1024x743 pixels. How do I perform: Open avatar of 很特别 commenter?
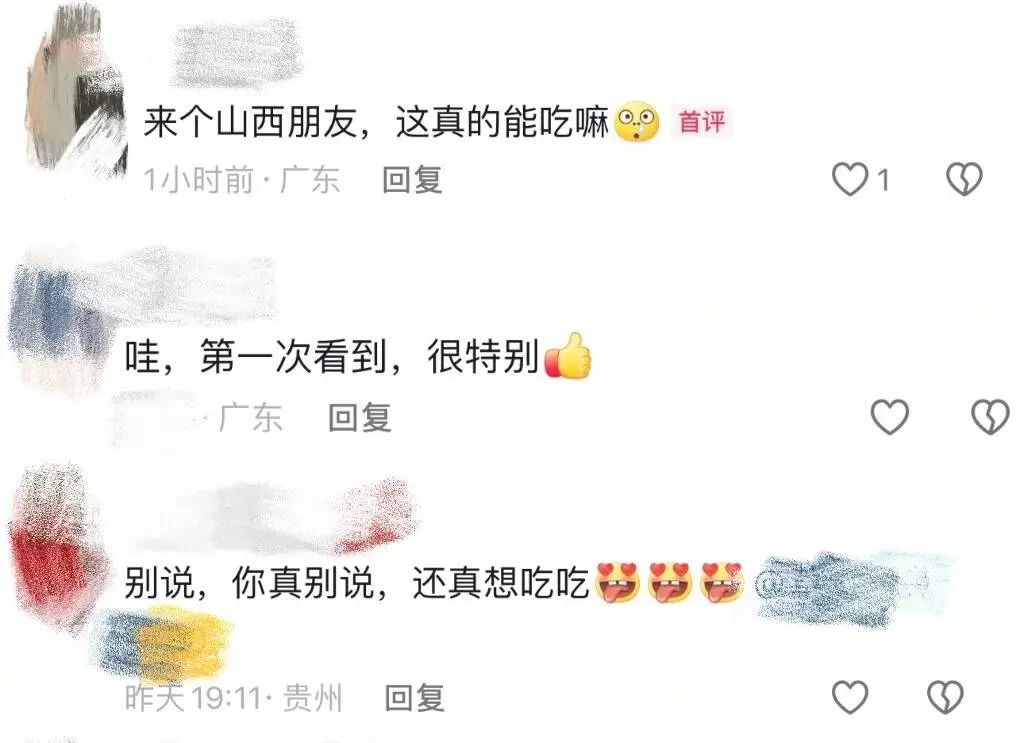[57, 320]
